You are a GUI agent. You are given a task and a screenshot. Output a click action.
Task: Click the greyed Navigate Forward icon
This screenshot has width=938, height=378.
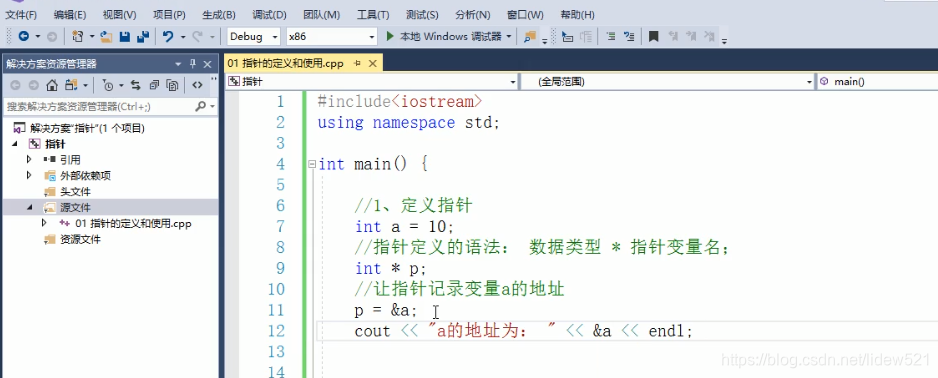[x=52, y=36]
